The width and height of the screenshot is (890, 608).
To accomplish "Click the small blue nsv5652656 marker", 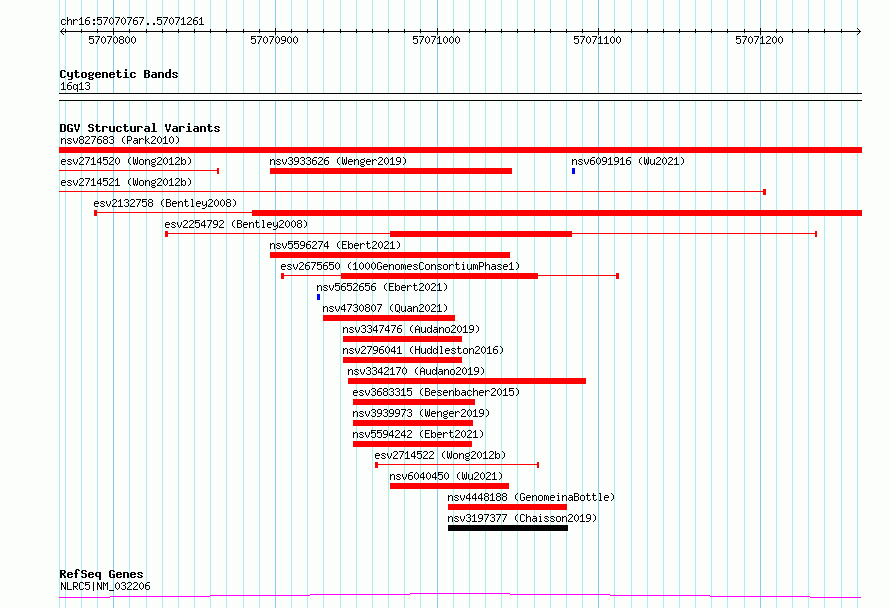I will [x=318, y=297].
